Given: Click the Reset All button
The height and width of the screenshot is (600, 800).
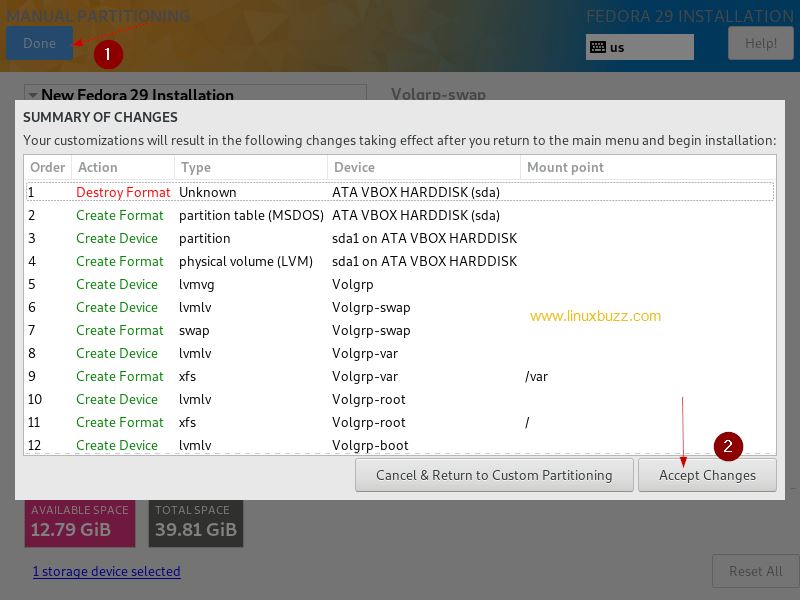Looking at the screenshot, I should point(755,571).
